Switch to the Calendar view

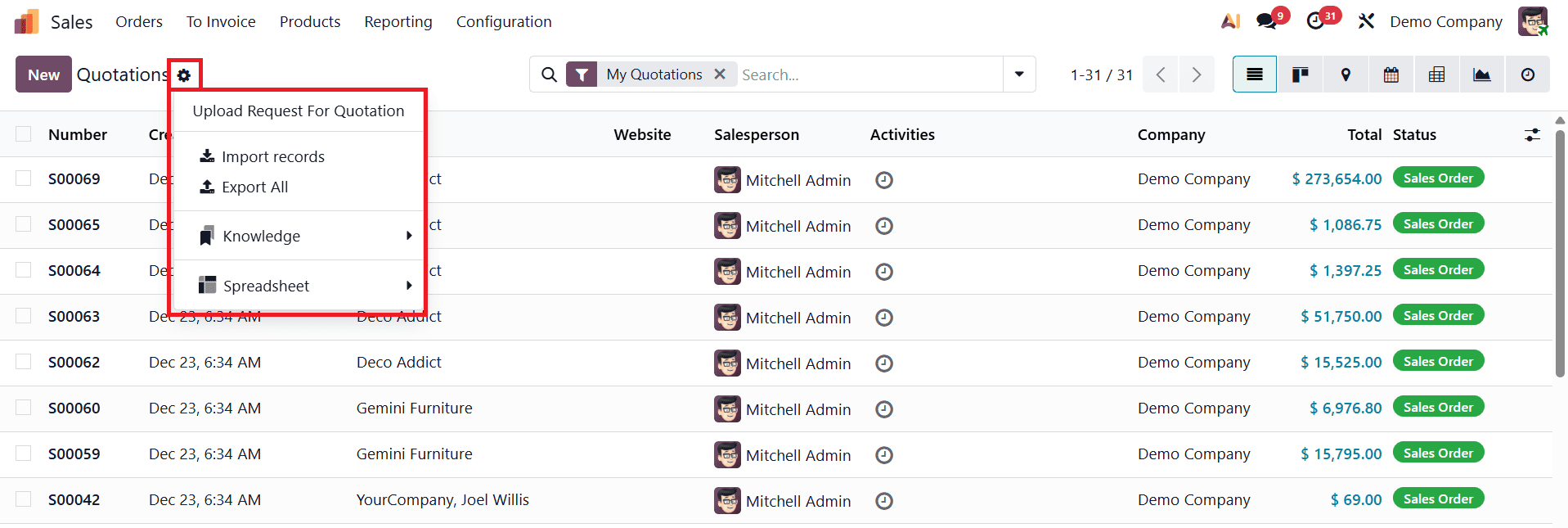(1391, 74)
